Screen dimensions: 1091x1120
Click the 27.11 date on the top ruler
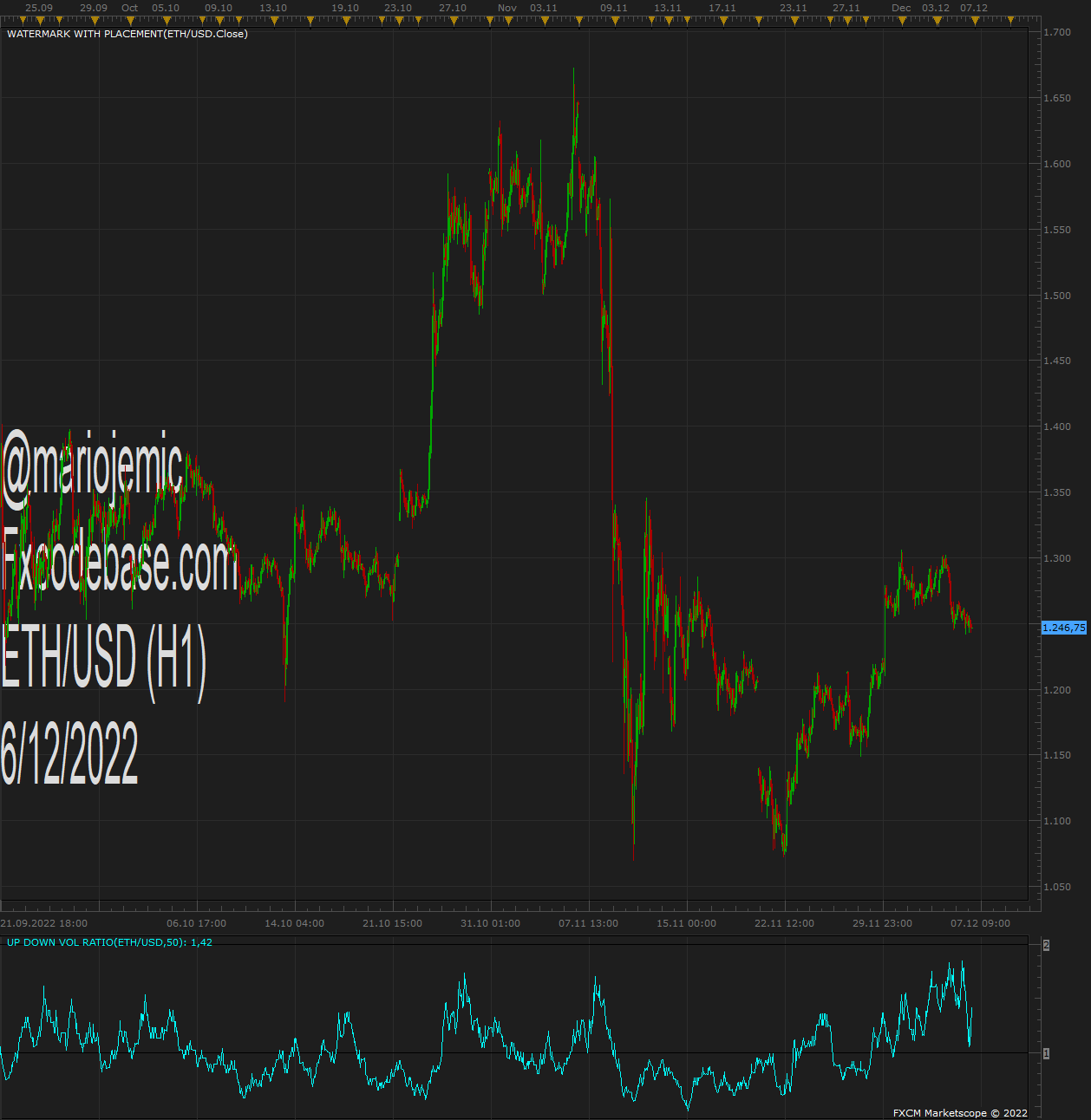[x=846, y=8]
